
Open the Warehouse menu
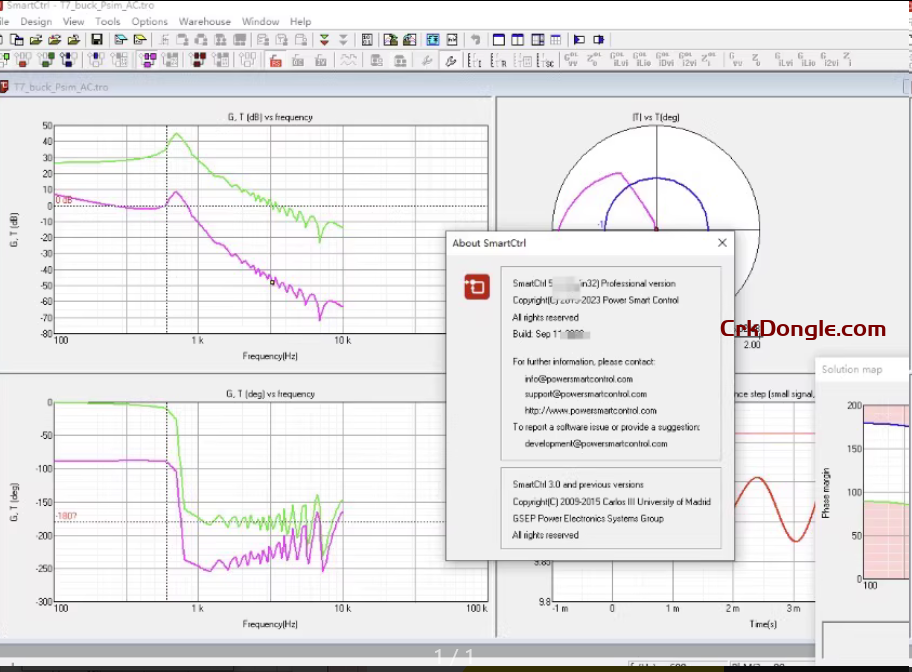[205, 21]
